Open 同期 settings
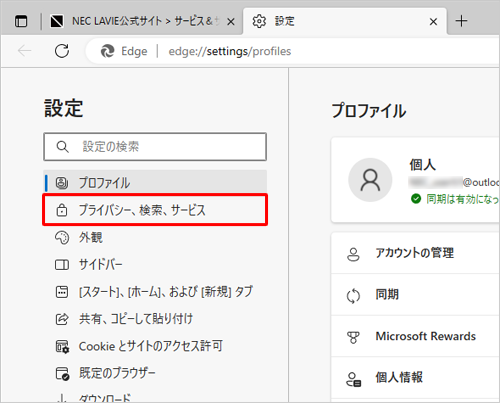The height and width of the screenshot is (403, 500). pos(415,295)
